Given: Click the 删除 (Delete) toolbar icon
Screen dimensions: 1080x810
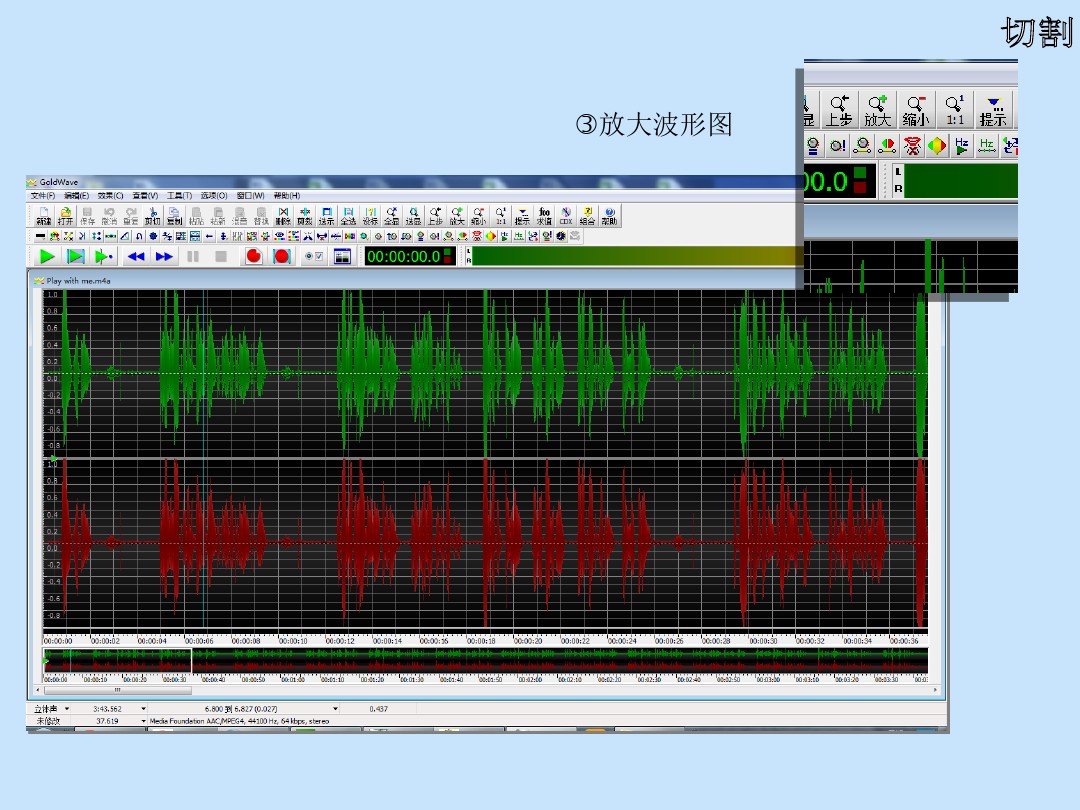Looking at the screenshot, I should tap(283, 216).
